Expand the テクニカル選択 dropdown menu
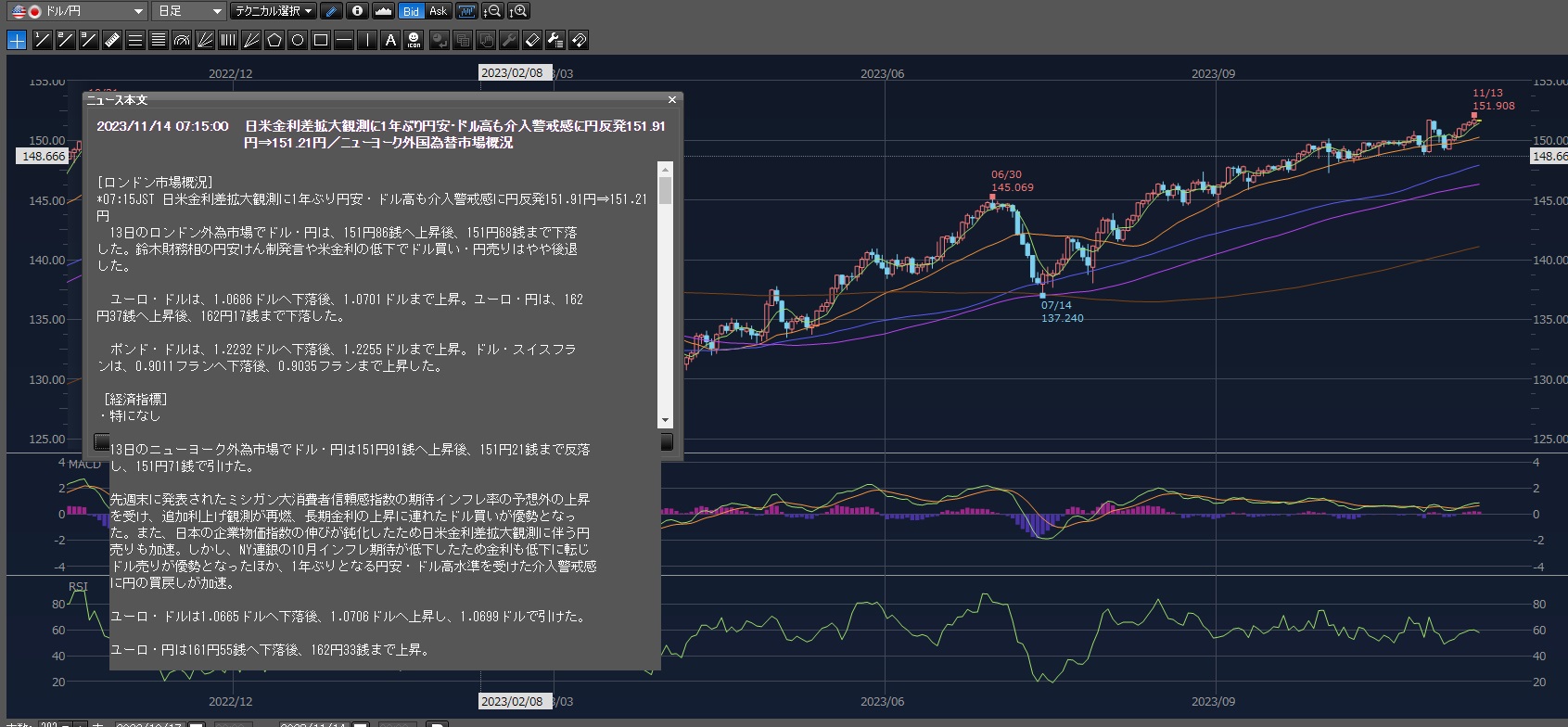Image resolution: width=1568 pixels, height=727 pixels. coord(274,11)
